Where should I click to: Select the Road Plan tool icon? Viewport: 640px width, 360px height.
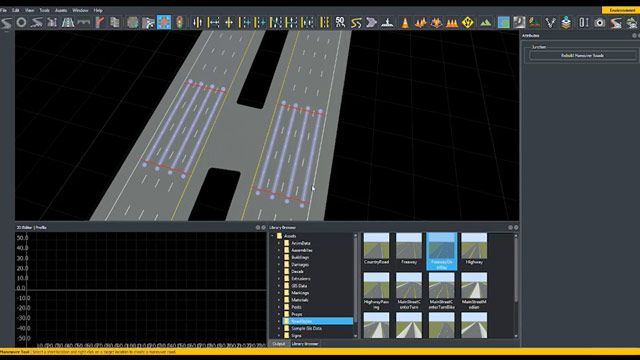(x=6, y=23)
